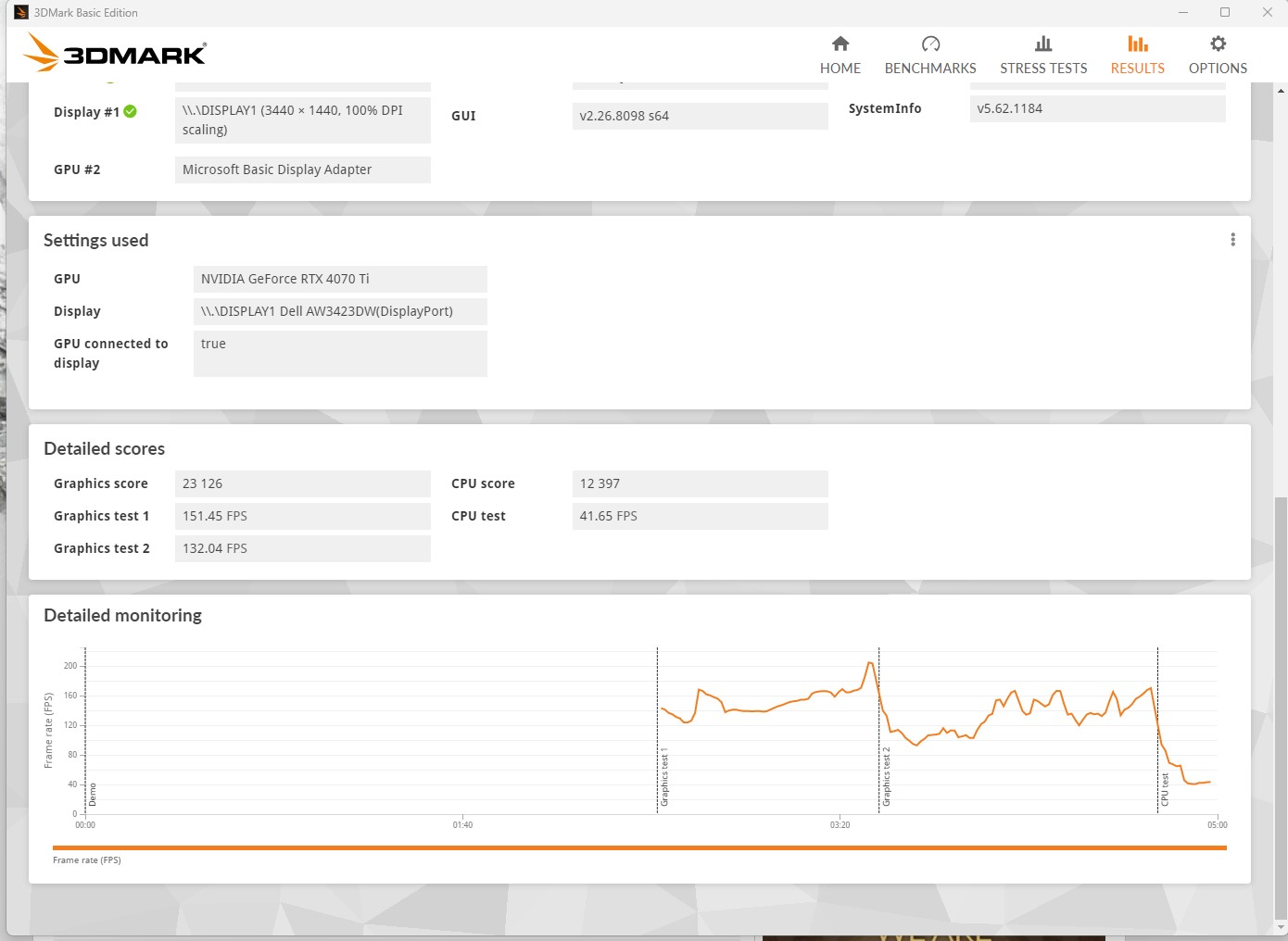1288x941 pixels.
Task: Open the Benchmarks gauge icon
Action: point(930,44)
